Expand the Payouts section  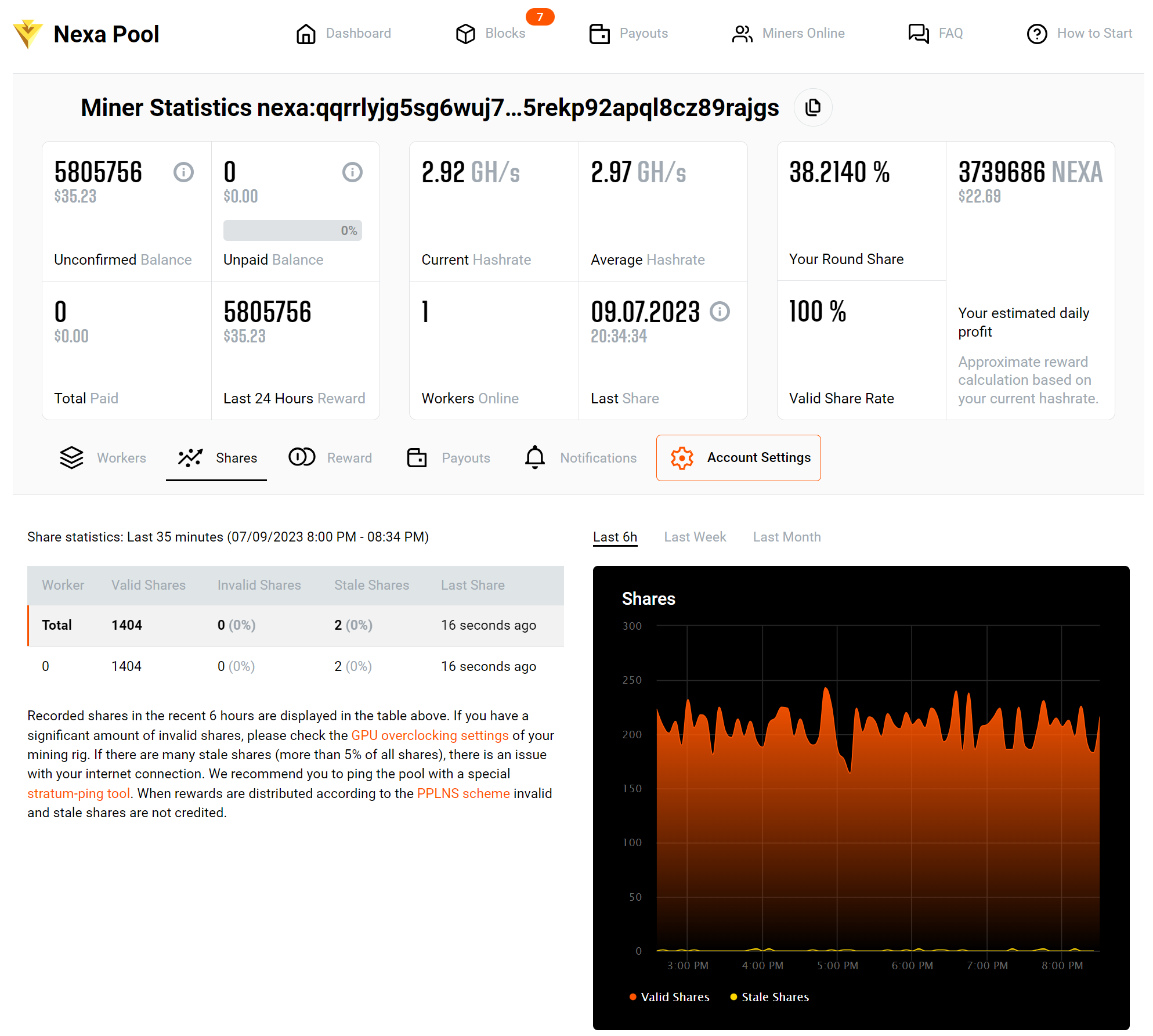click(x=450, y=457)
